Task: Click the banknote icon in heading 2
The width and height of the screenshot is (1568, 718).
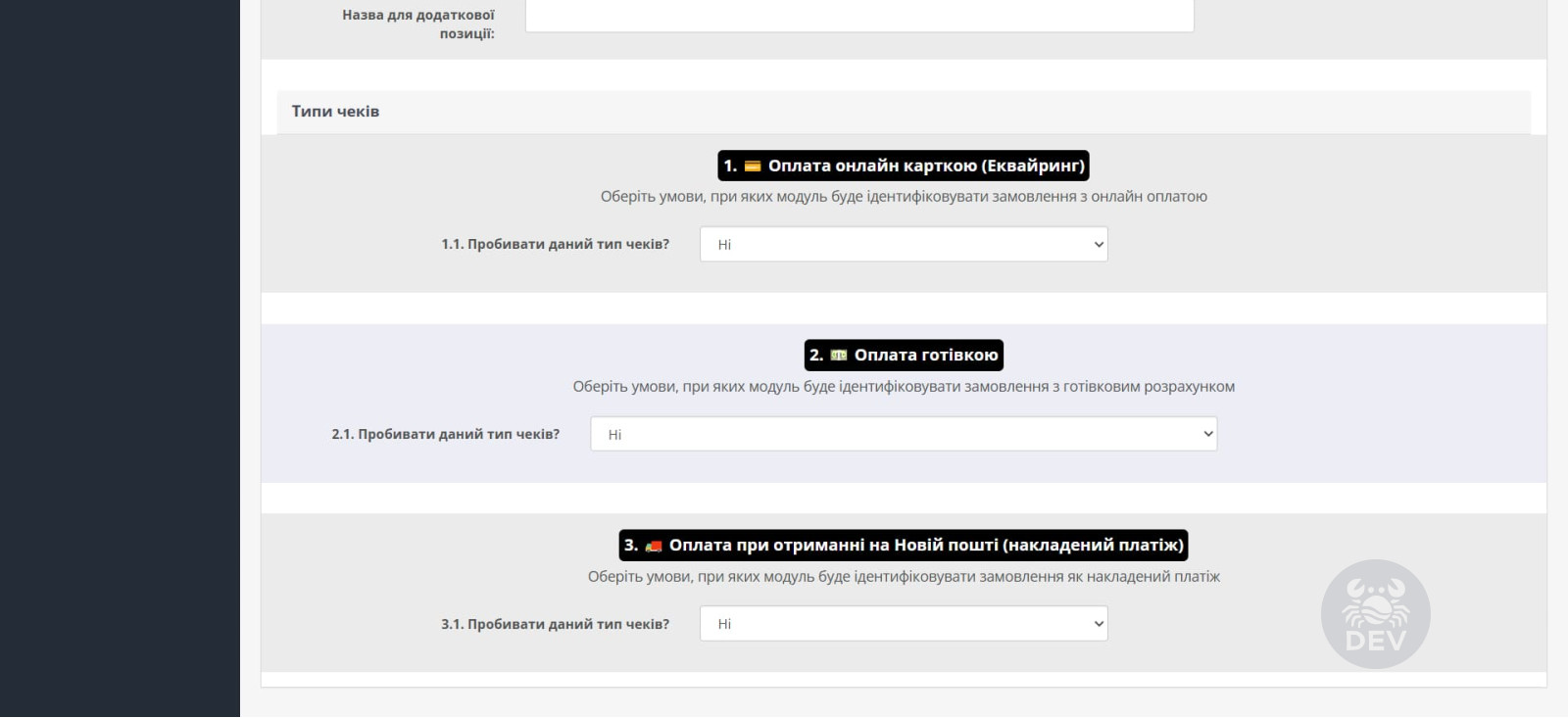Action: 839,356
